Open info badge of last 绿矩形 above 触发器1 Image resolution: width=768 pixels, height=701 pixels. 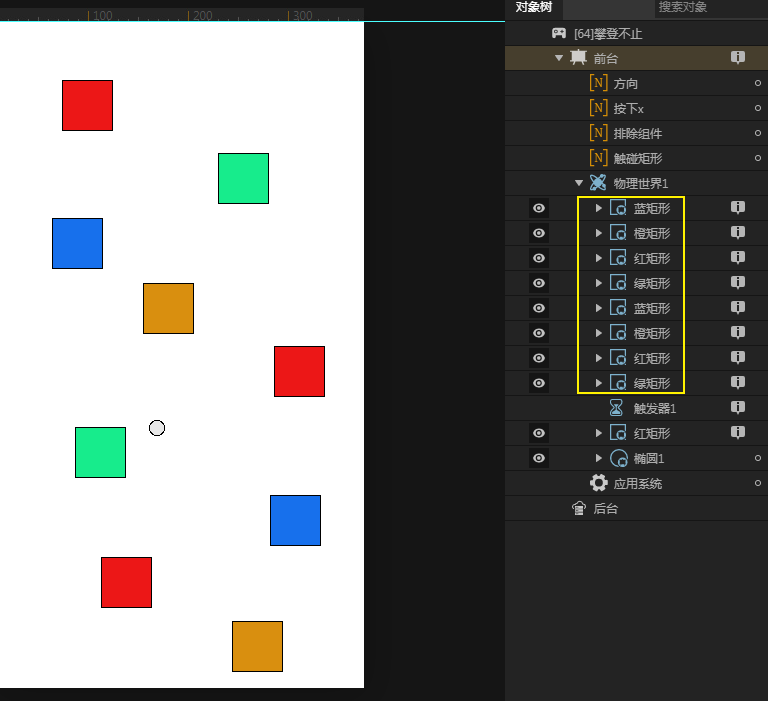click(x=738, y=382)
